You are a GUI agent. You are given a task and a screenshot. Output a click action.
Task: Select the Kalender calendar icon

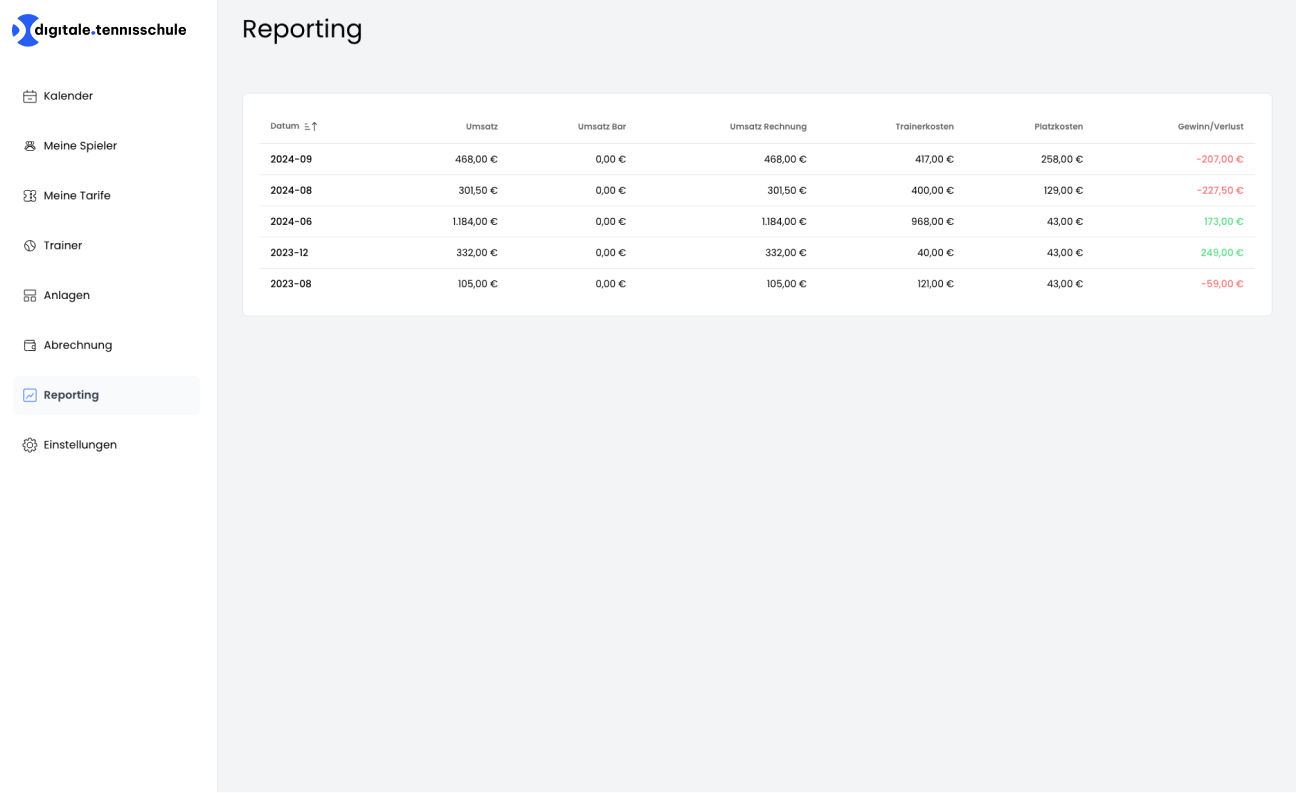click(x=29, y=95)
